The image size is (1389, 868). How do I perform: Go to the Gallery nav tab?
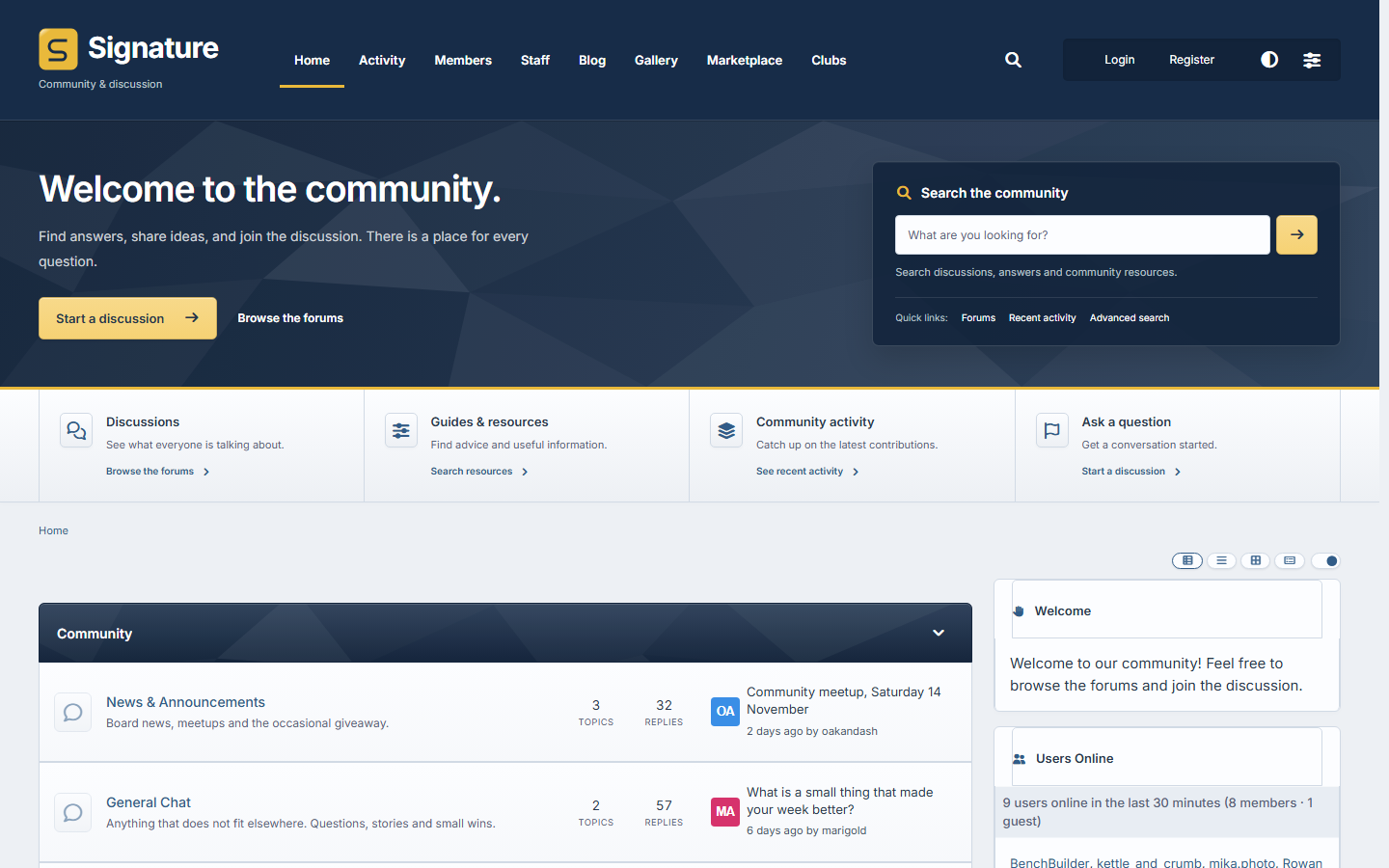(656, 60)
